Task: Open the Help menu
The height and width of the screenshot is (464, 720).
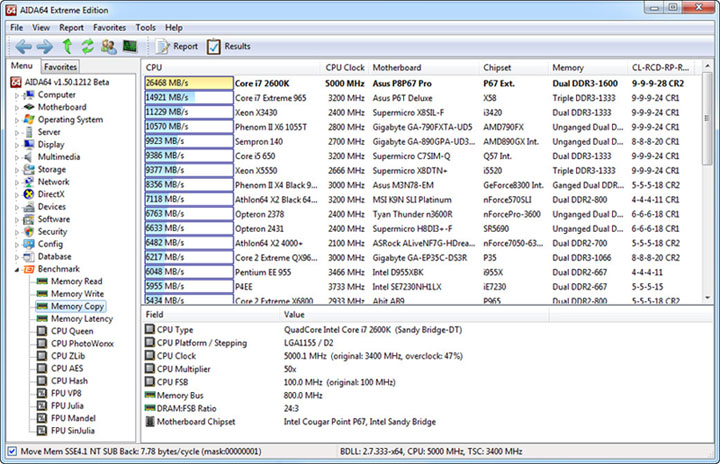Action: tap(174, 28)
